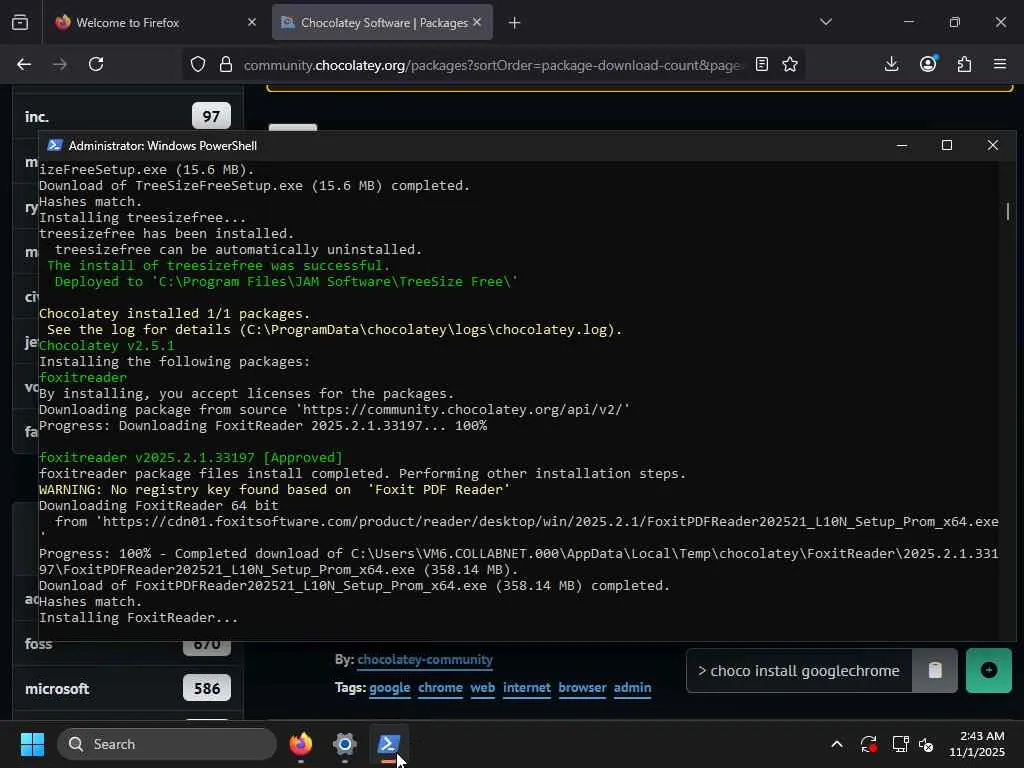Show site security padlock info

(226, 64)
